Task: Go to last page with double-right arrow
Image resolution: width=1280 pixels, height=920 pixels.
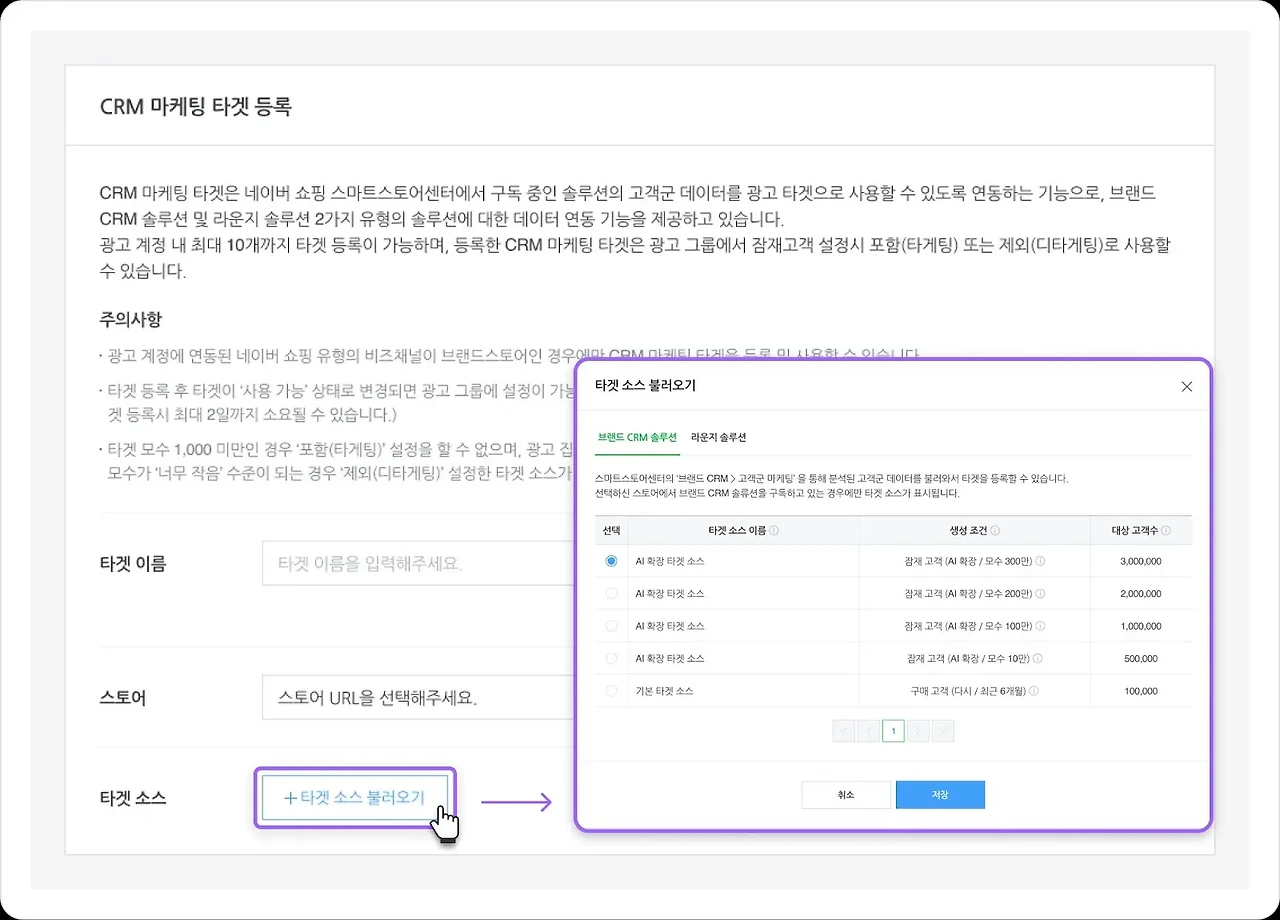Action: click(x=943, y=731)
